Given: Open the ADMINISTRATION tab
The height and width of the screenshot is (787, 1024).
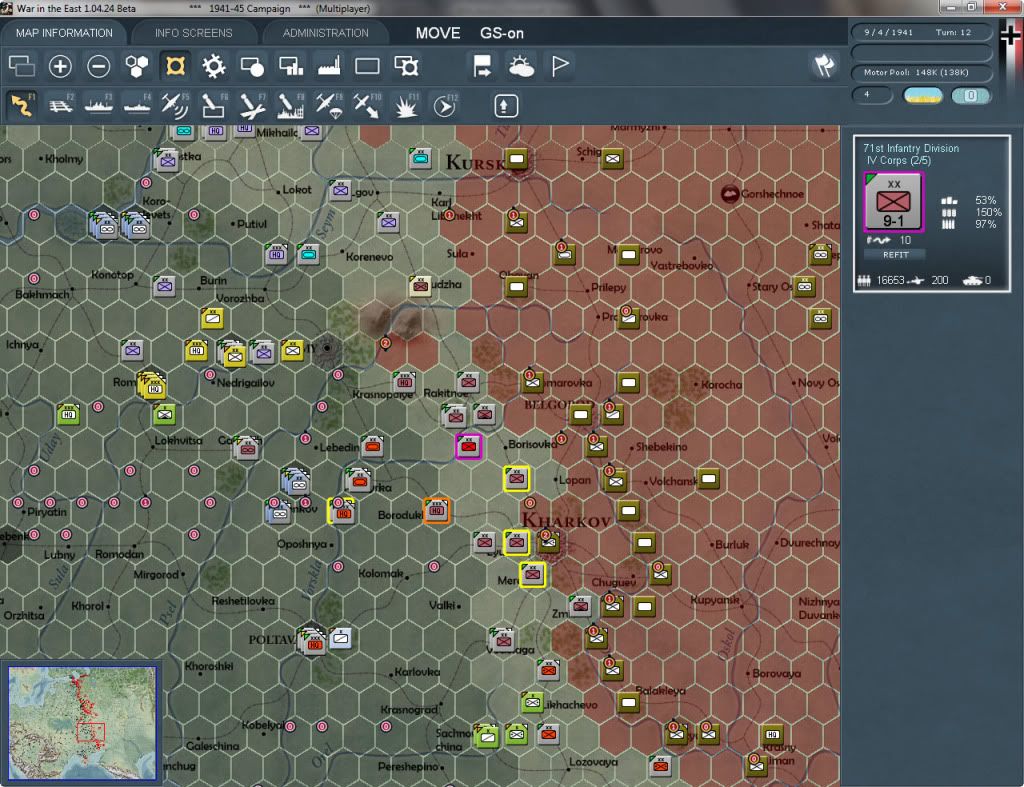Looking at the screenshot, I should pos(325,33).
